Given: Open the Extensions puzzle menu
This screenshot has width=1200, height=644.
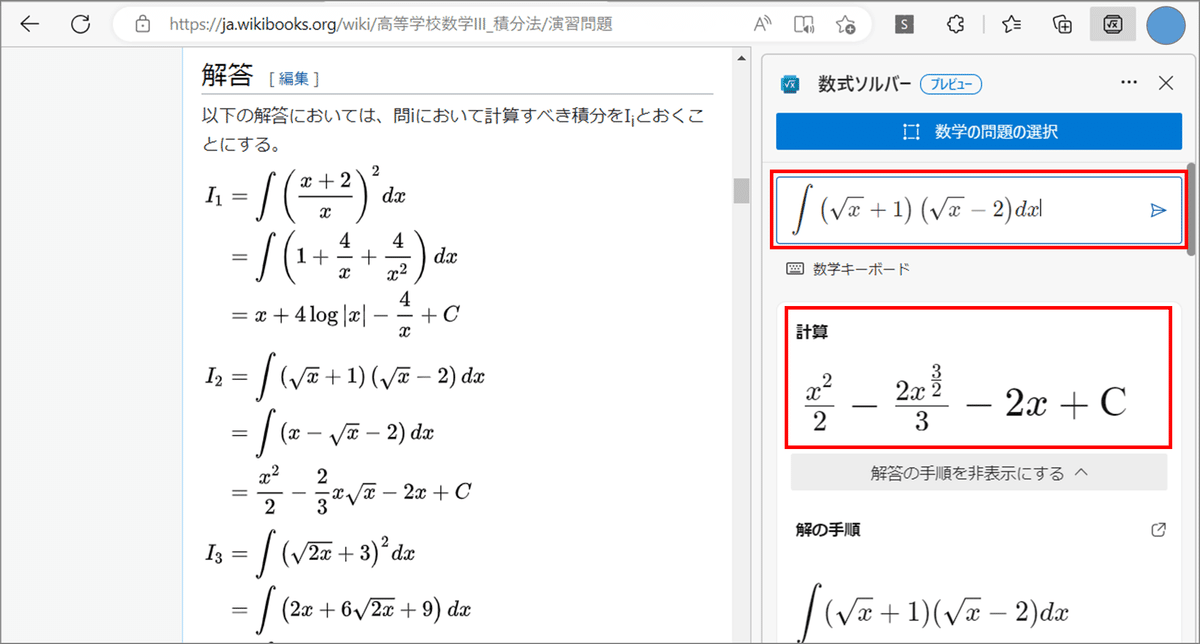Looking at the screenshot, I should coord(955,25).
